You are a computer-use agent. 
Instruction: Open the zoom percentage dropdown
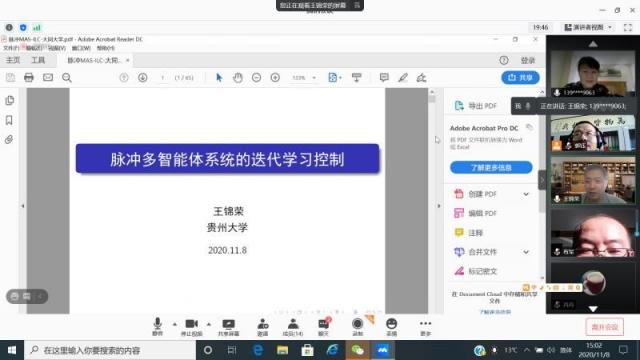[314, 78]
